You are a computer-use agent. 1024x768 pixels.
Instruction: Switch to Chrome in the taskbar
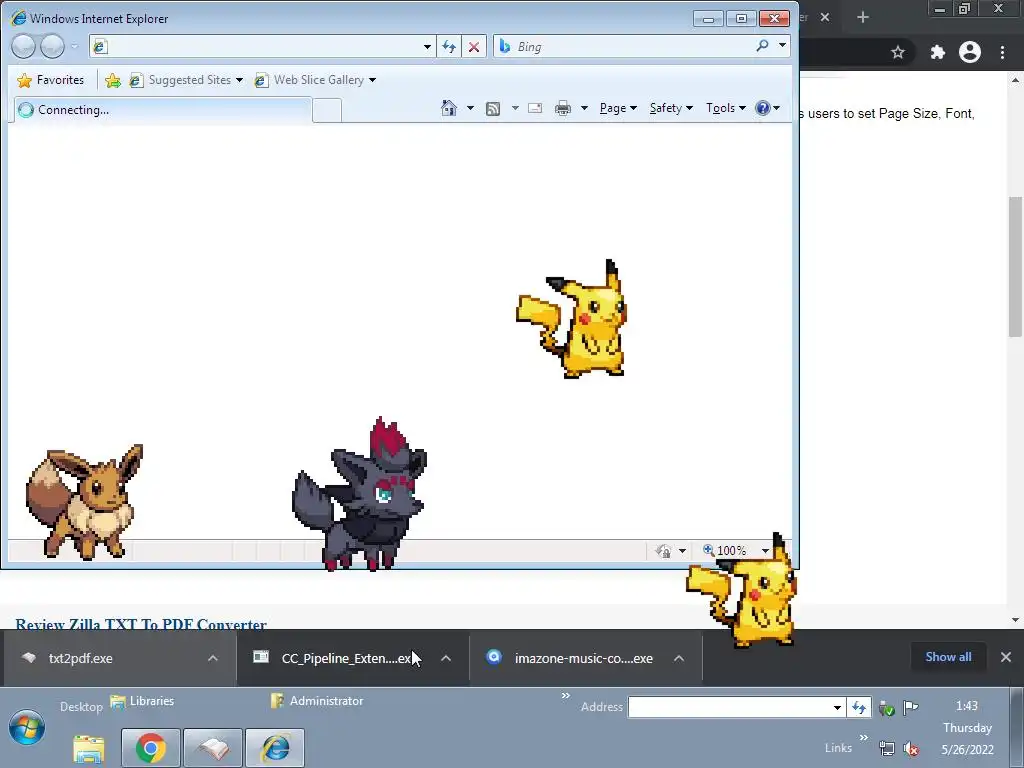coord(151,748)
